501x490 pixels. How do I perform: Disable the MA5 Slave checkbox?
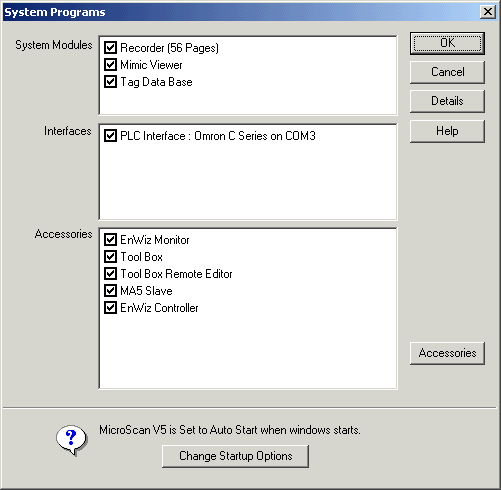110,291
